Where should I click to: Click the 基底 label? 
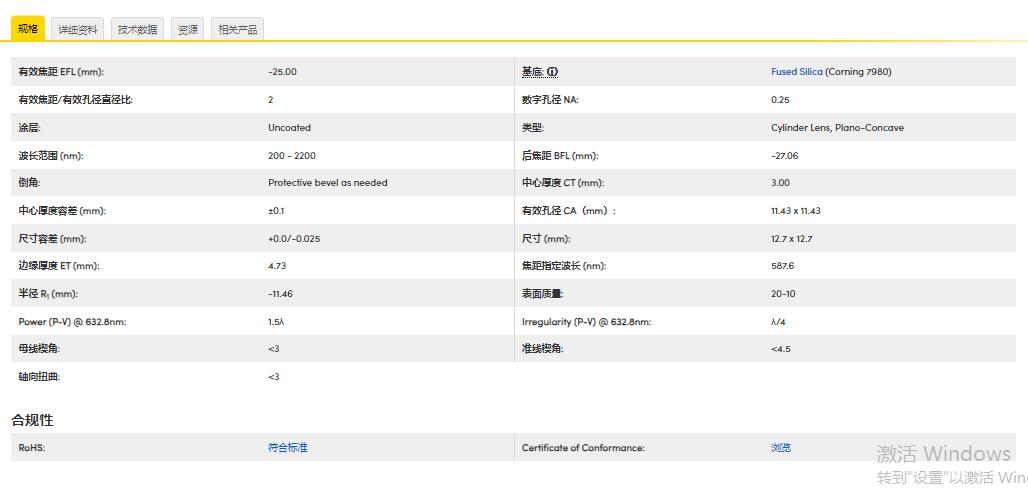tap(533, 71)
